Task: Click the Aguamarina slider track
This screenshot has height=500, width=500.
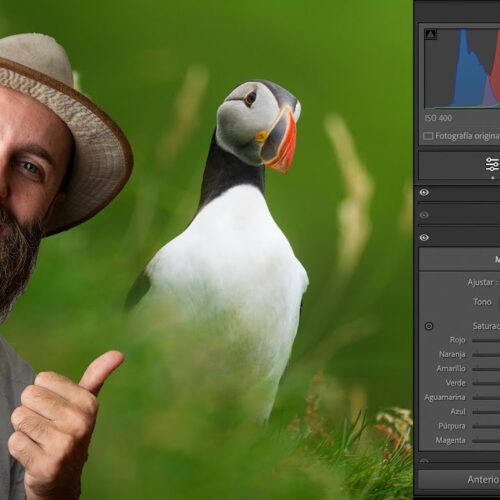Action: click(486, 398)
